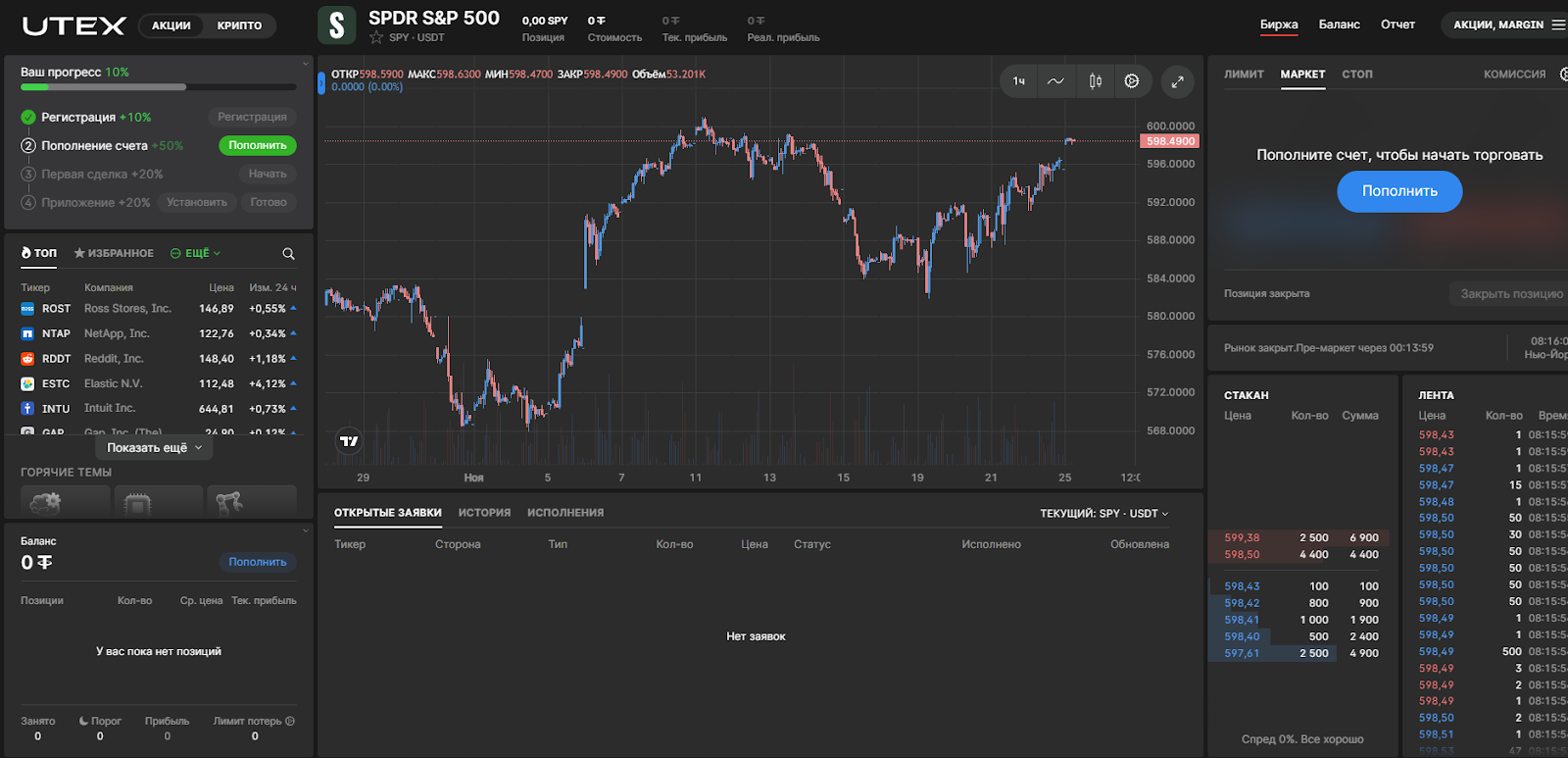Click the UTEX logo
Screen dimensions: 1568x758
click(x=74, y=25)
